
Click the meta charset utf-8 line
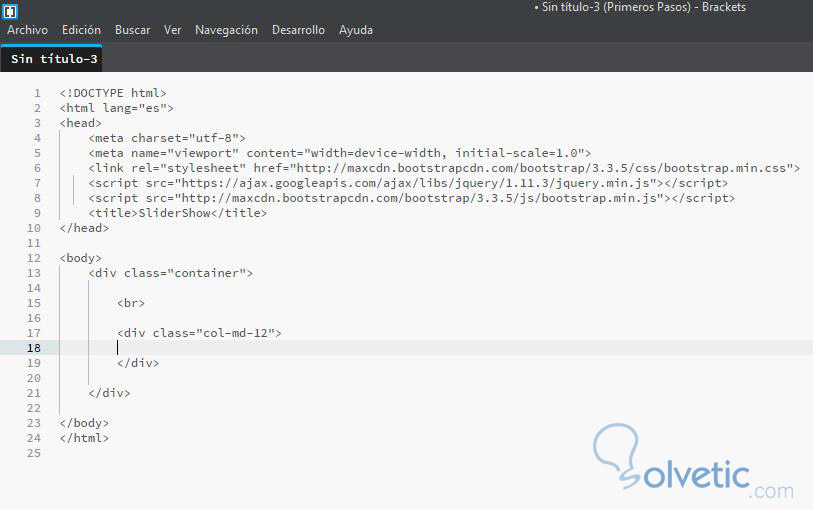point(167,138)
